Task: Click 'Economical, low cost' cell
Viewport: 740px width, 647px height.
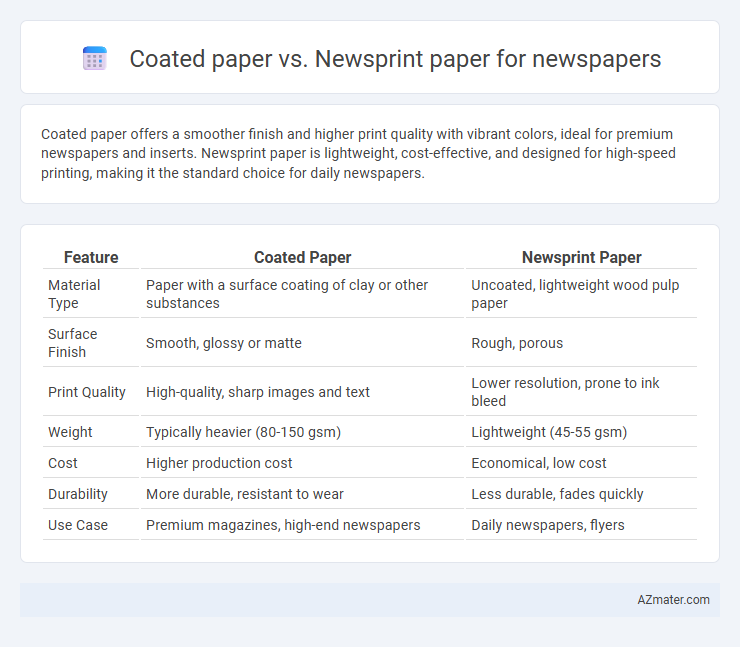Action: coord(581,463)
